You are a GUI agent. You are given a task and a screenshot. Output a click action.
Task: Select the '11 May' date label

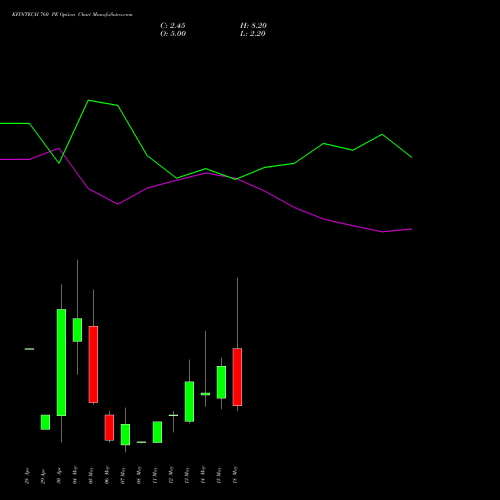point(155,475)
